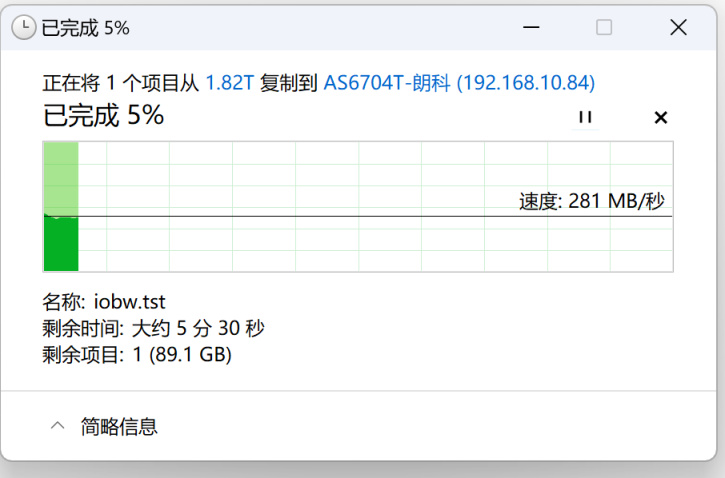
Task: Cancel the copy with the X button
Action: pyautogui.click(x=660, y=117)
